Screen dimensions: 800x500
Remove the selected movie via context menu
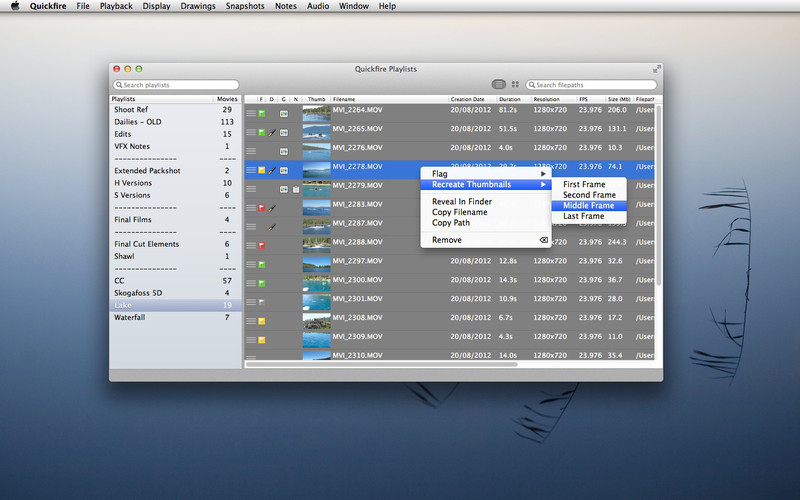(x=486, y=240)
